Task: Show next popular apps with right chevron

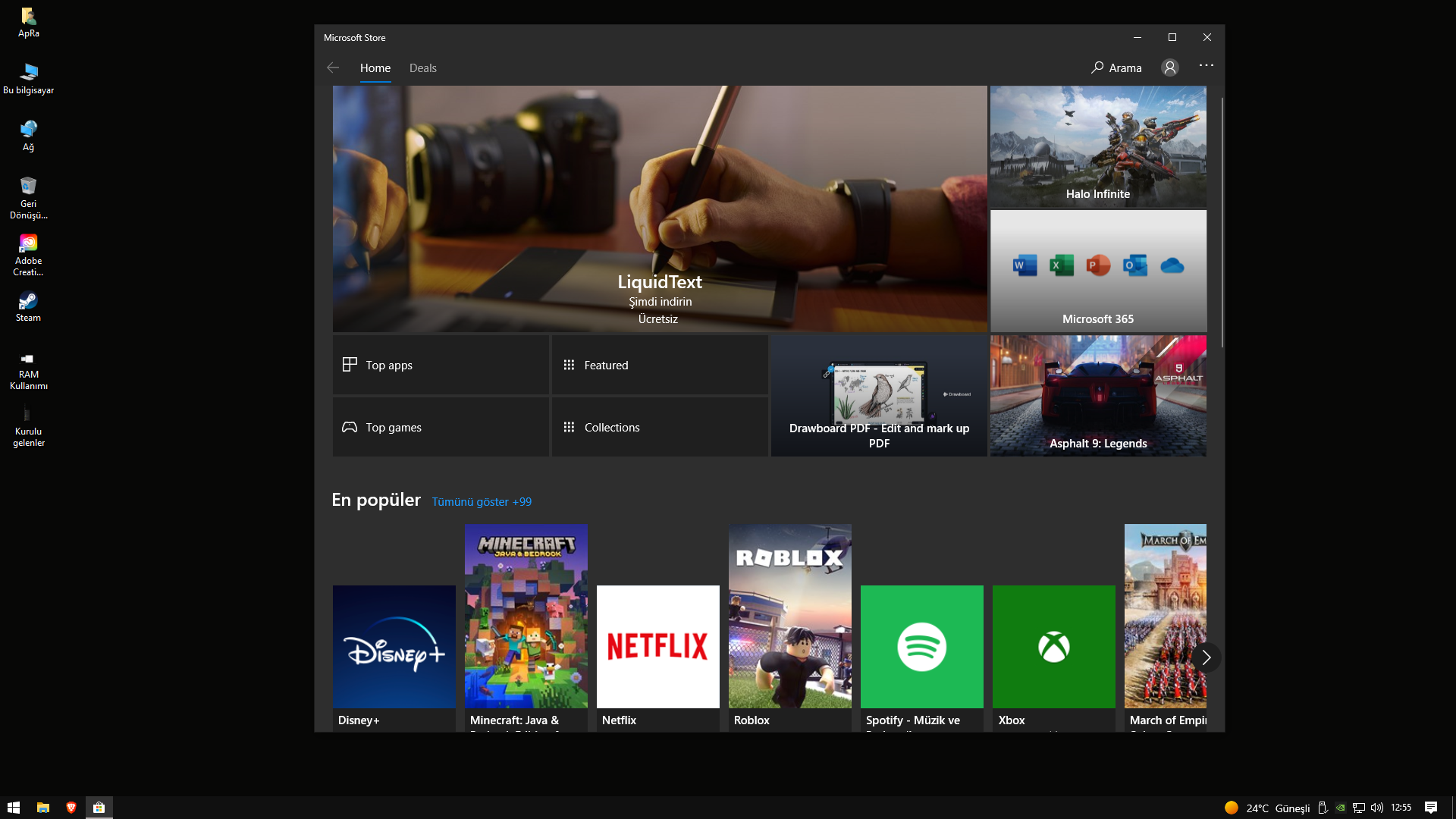Action: (x=1206, y=657)
